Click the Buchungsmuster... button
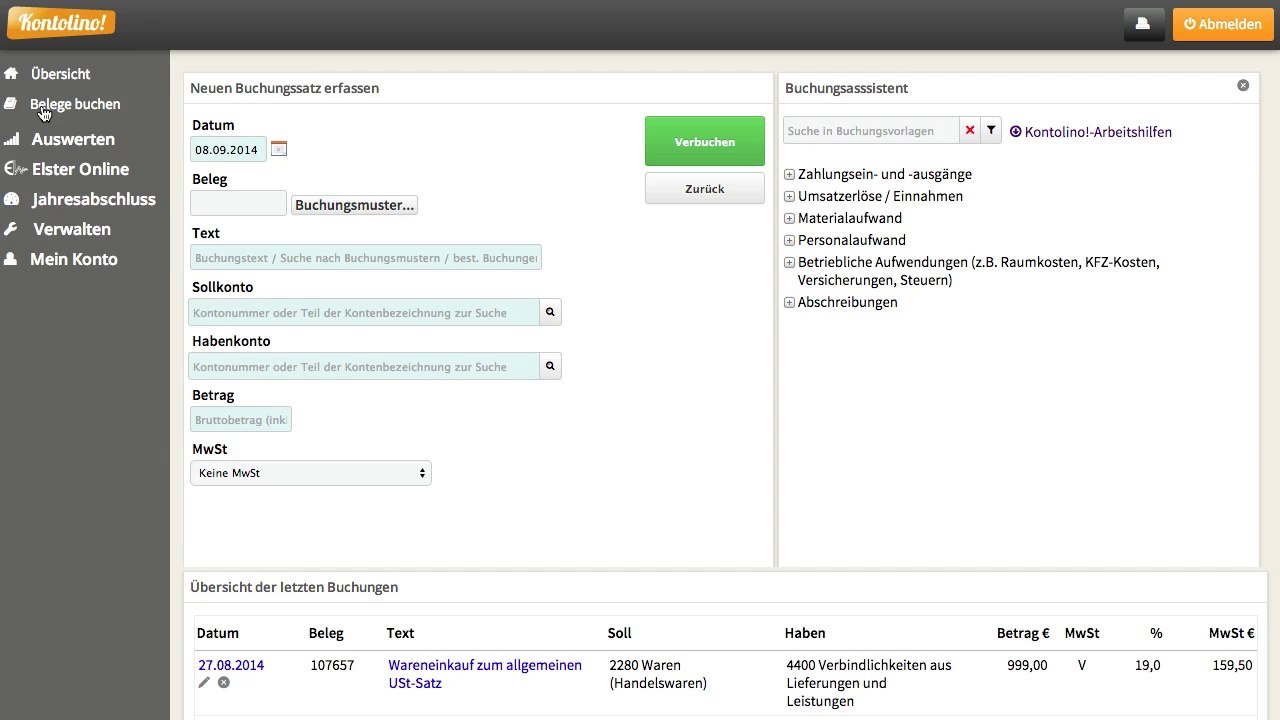1280x720 pixels. 354,205
